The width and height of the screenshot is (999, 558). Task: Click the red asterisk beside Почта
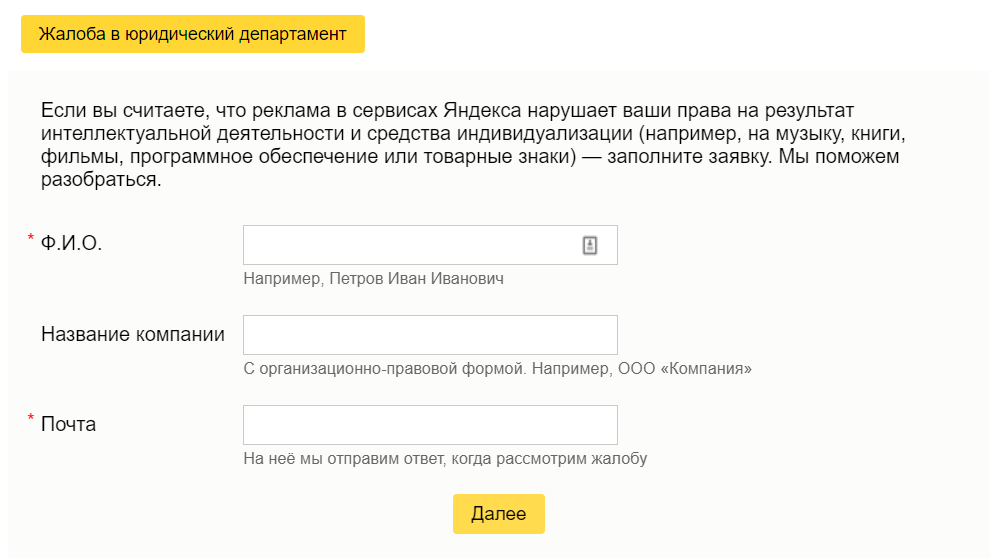pyautogui.click(x=31, y=418)
